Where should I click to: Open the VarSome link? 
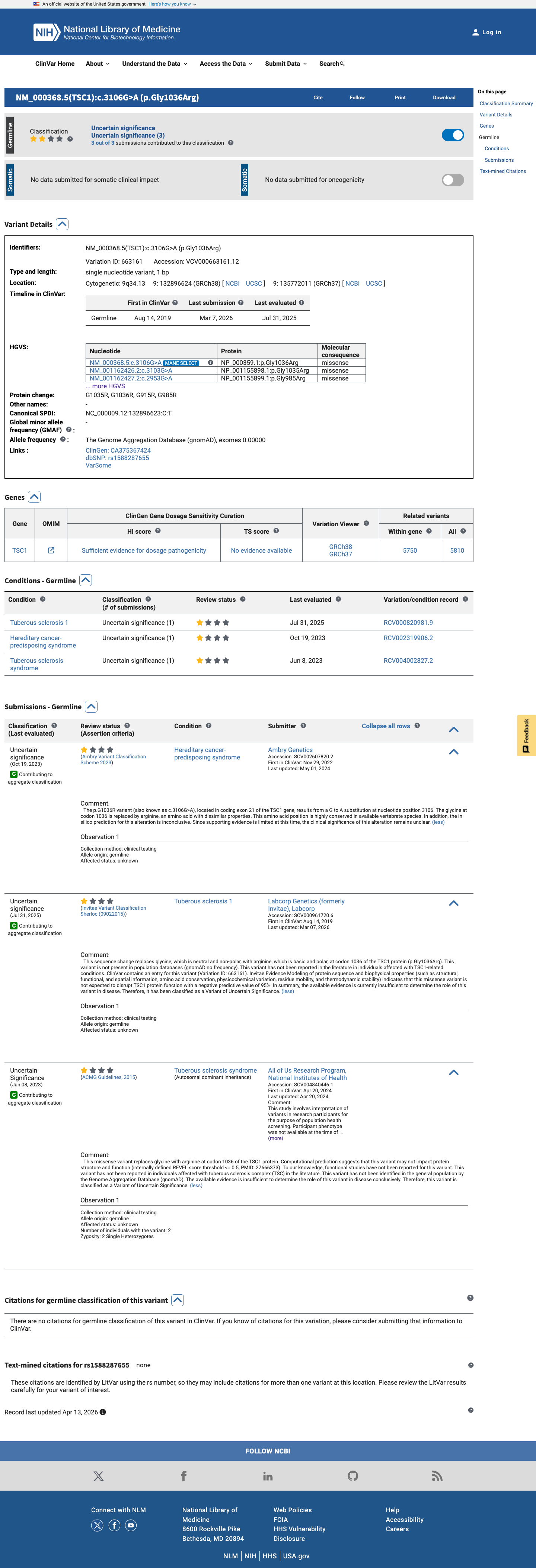pyautogui.click(x=99, y=466)
